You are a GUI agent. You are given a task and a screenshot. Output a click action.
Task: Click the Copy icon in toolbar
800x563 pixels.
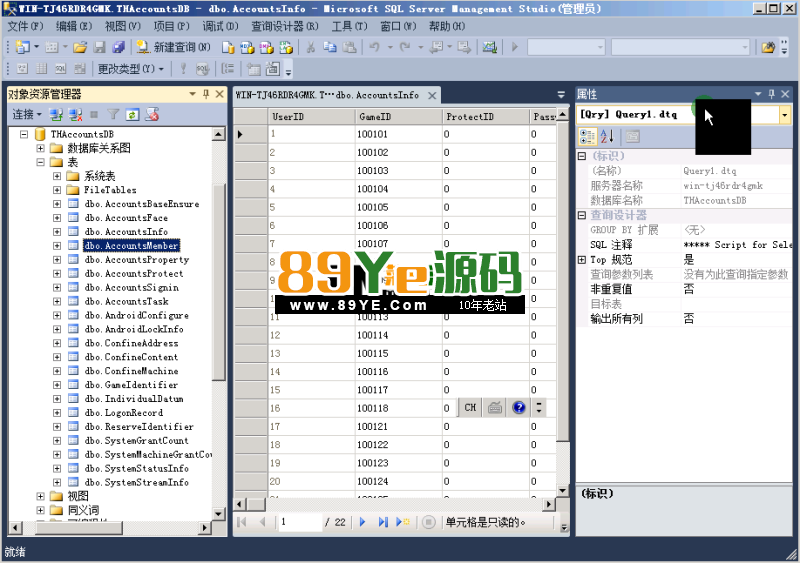pos(330,47)
